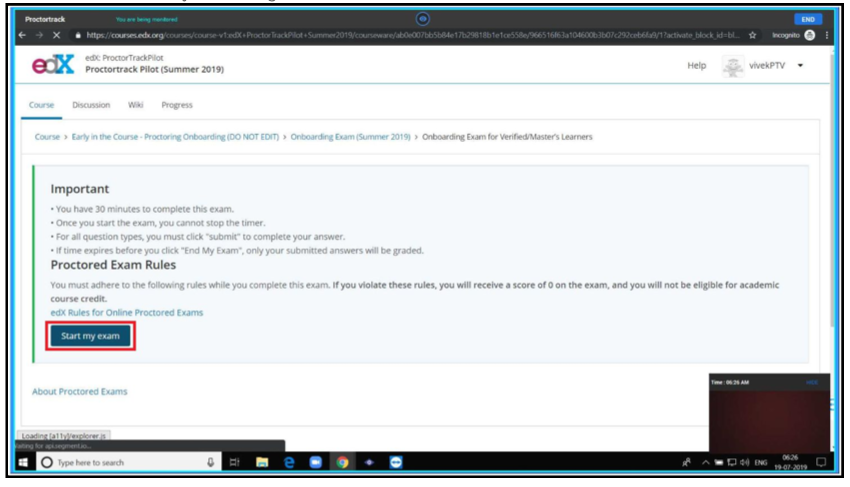Click the padlock site security icon
Viewport: 850px width, 487px height.
tap(78, 35)
